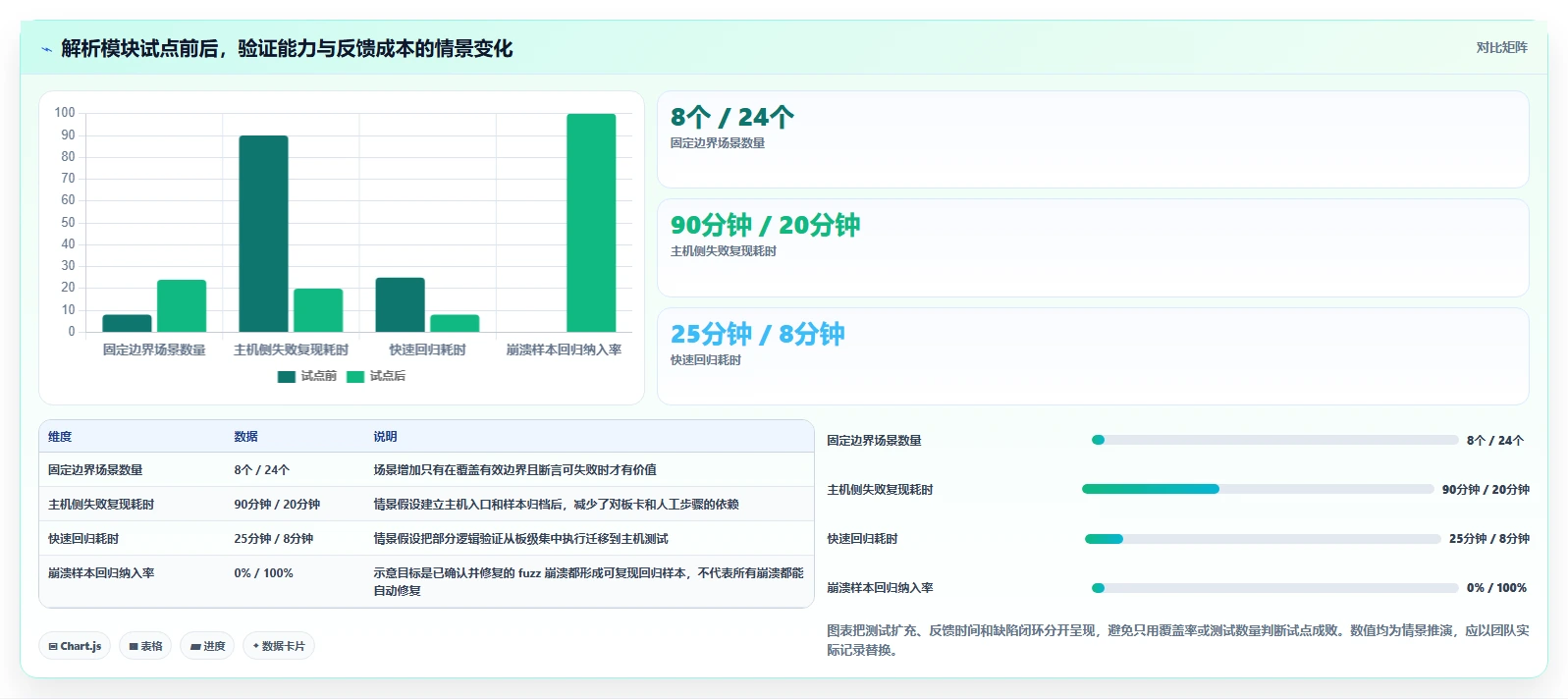This screenshot has height=699, width=1568.
Task: Click the 试点前 bar for 固定边界场景数量
Action: tap(127, 323)
